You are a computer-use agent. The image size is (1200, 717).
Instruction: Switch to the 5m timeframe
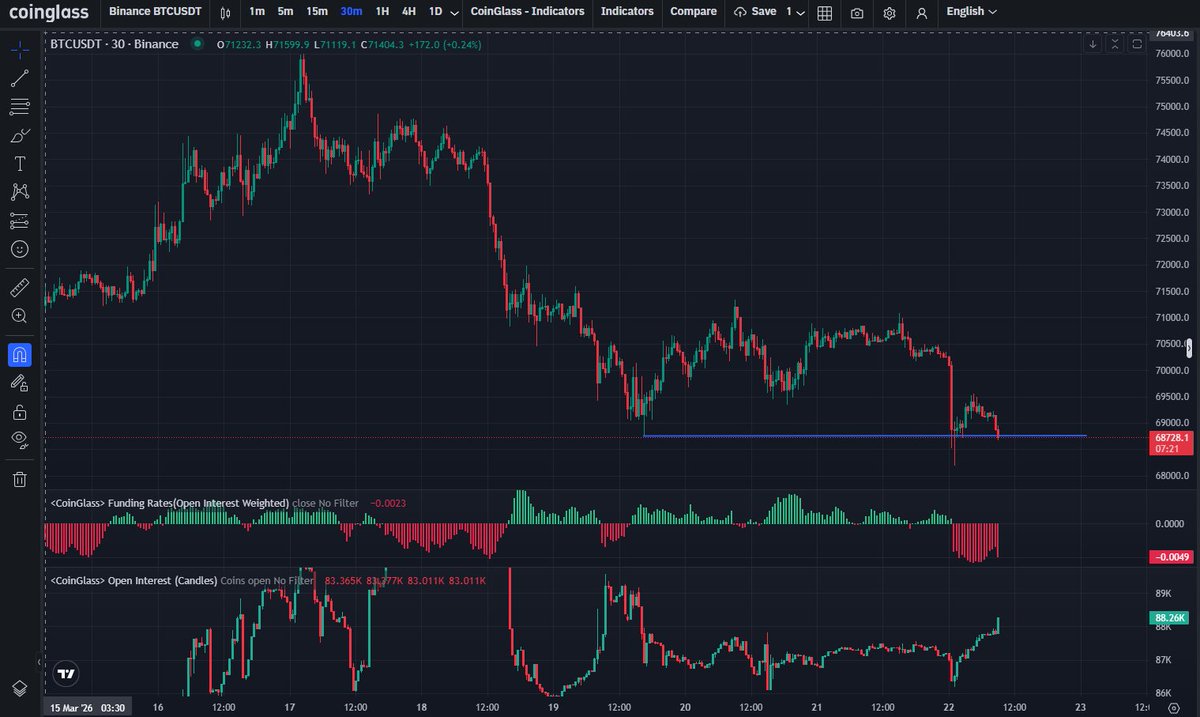tap(286, 12)
